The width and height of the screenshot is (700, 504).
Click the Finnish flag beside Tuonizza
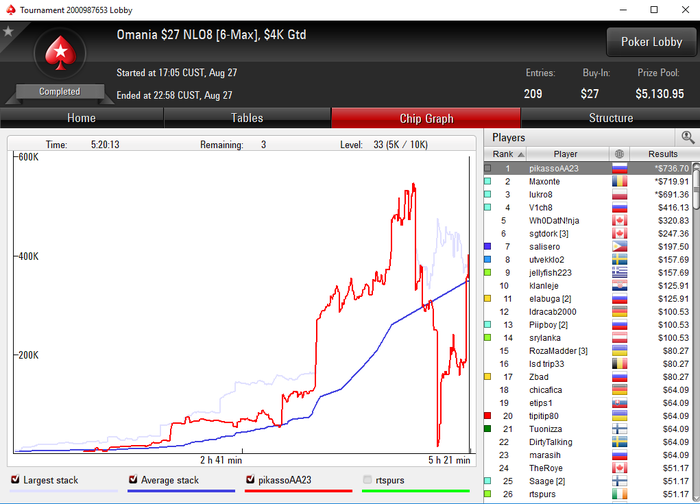click(620, 429)
